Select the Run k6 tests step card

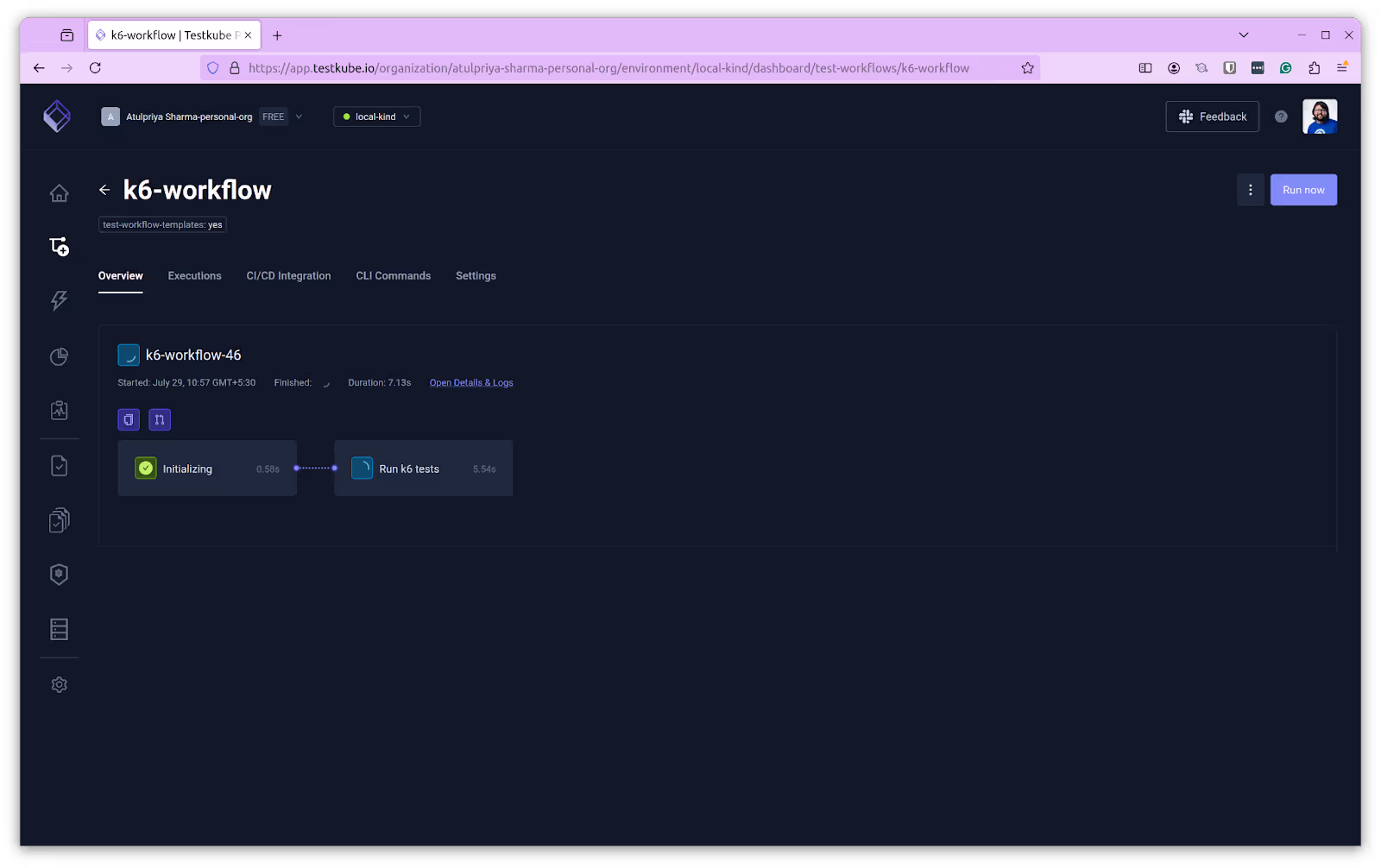point(423,469)
